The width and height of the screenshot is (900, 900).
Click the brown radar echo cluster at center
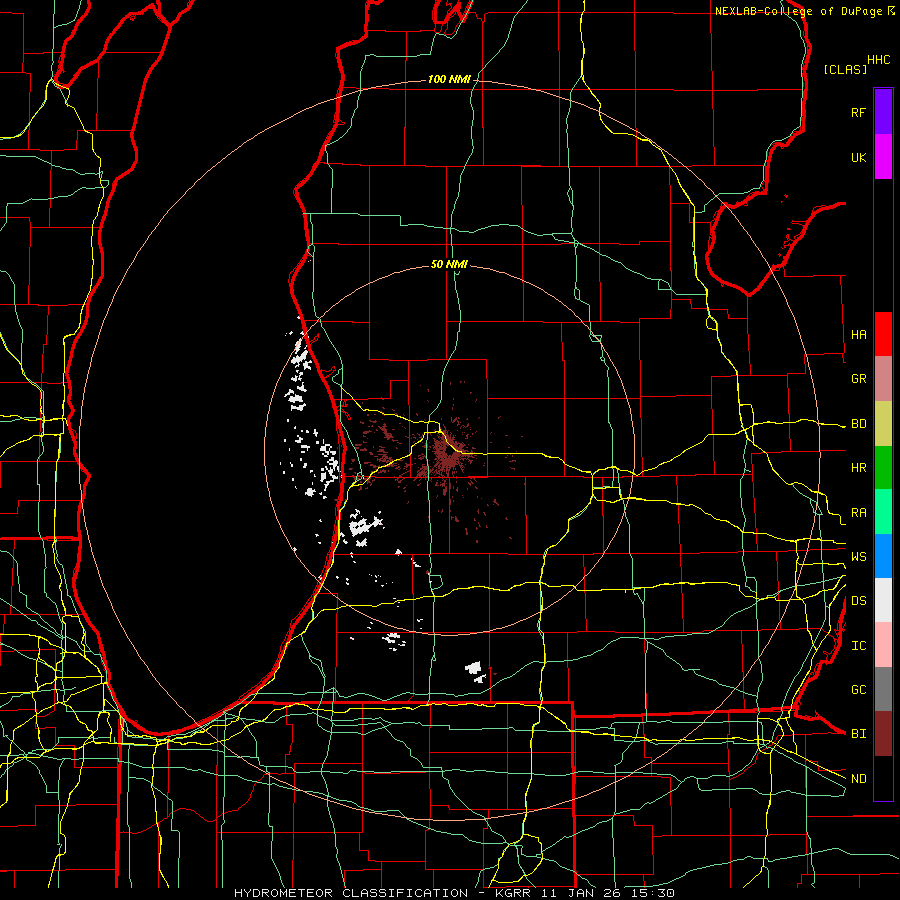(x=446, y=453)
